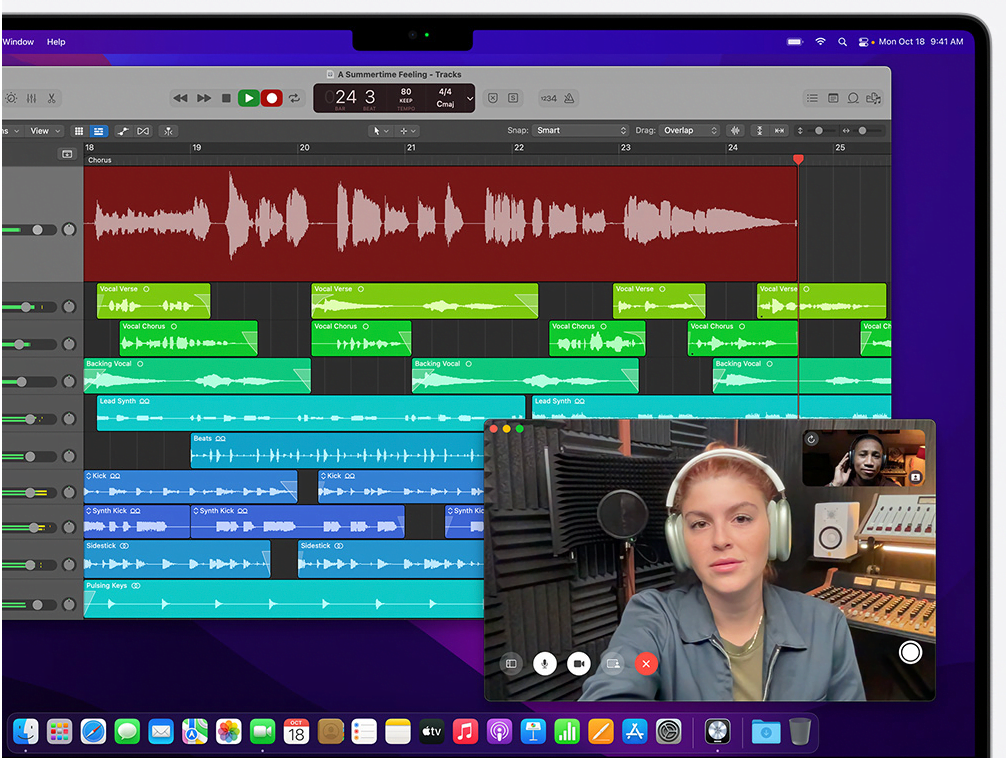Open the Snap dropdown set to Smart
The width and height of the screenshot is (1006, 758).
(x=580, y=130)
